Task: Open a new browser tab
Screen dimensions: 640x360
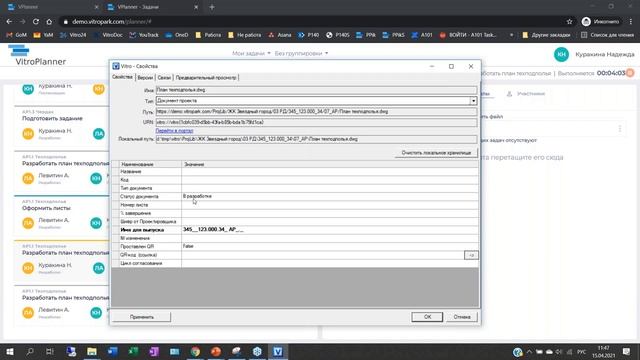Action: pos(211,7)
